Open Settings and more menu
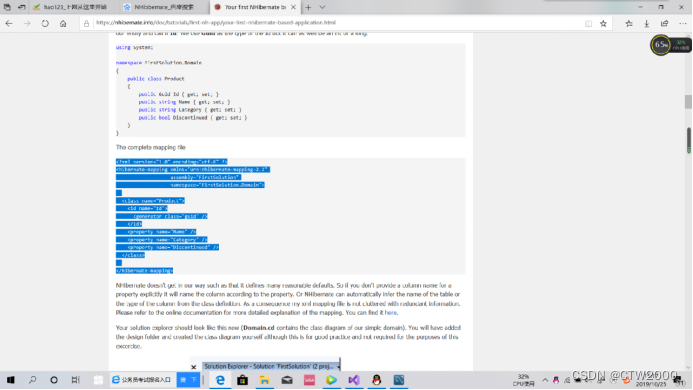This screenshot has width=693, height=390. pos(682,24)
